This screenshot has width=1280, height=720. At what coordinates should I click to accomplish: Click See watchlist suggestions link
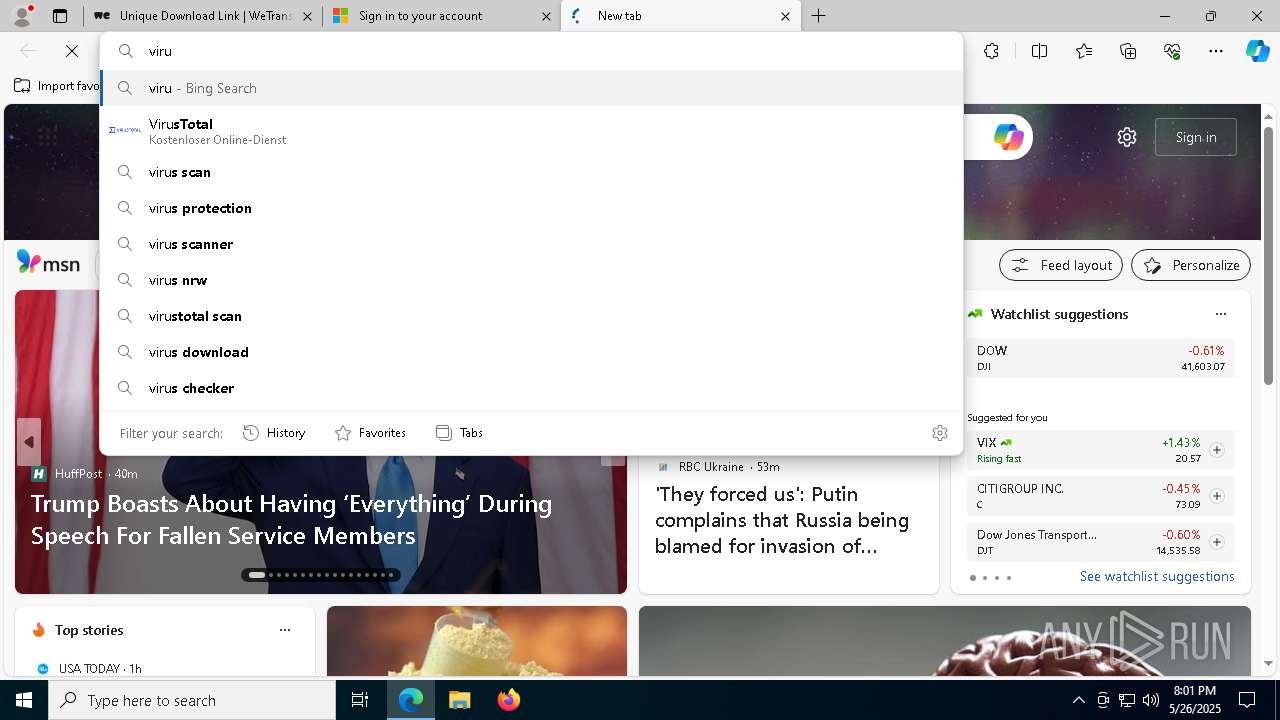point(1157,576)
